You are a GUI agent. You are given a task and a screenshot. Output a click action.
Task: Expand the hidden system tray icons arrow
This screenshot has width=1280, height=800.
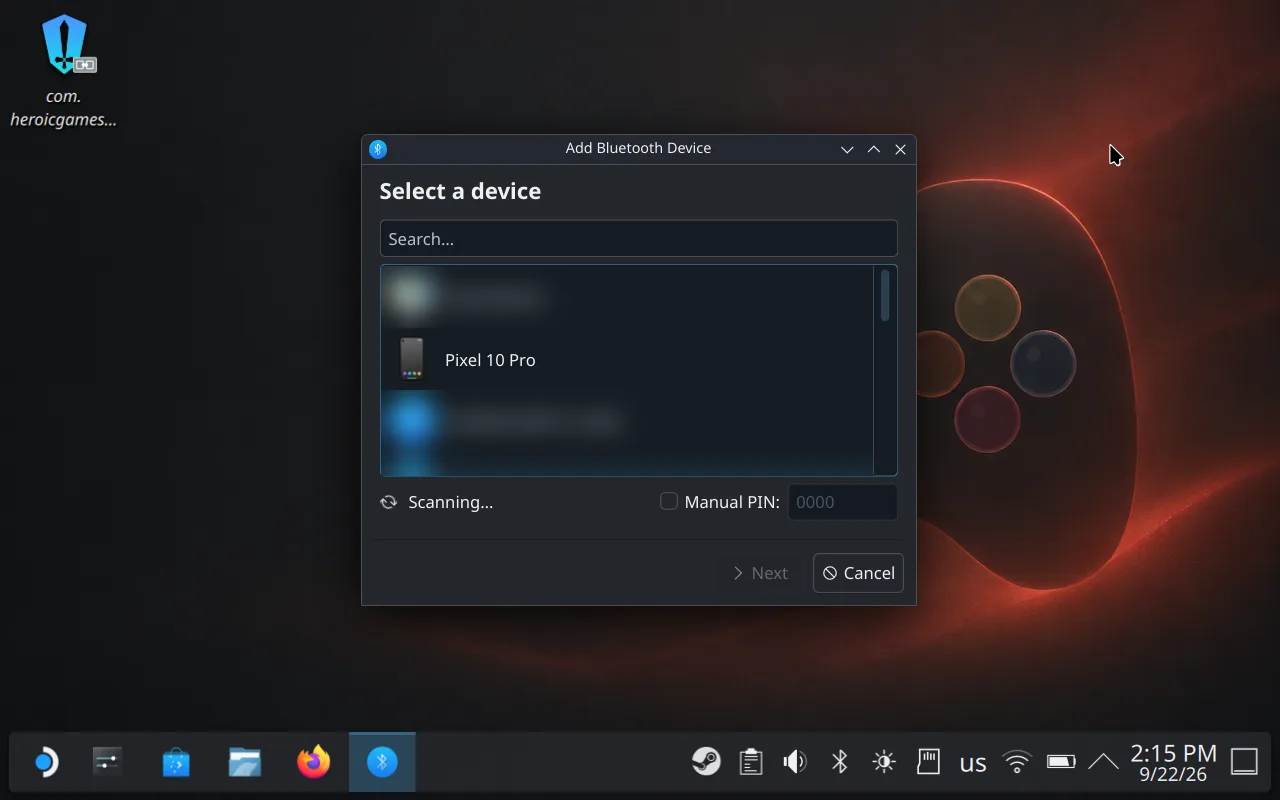point(1103,762)
